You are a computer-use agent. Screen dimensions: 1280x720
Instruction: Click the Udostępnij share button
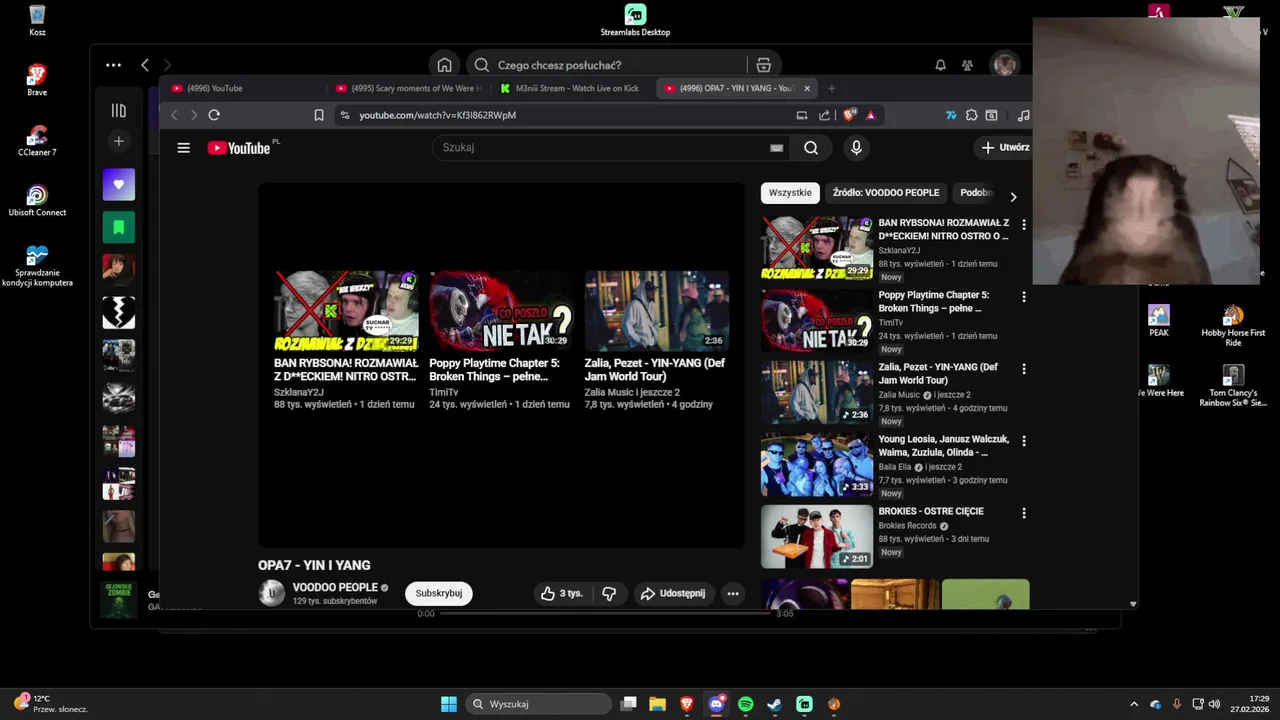[x=674, y=593]
